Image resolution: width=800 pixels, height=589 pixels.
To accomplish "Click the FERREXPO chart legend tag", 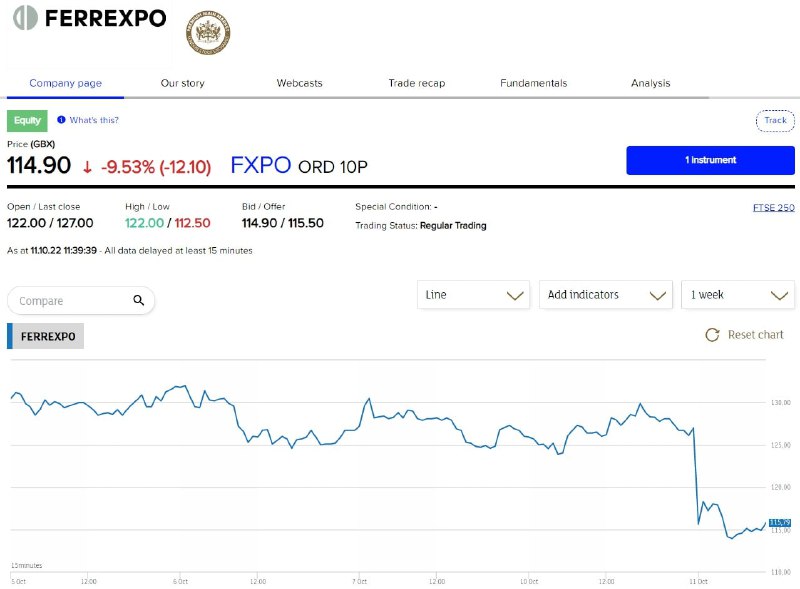I will point(45,336).
